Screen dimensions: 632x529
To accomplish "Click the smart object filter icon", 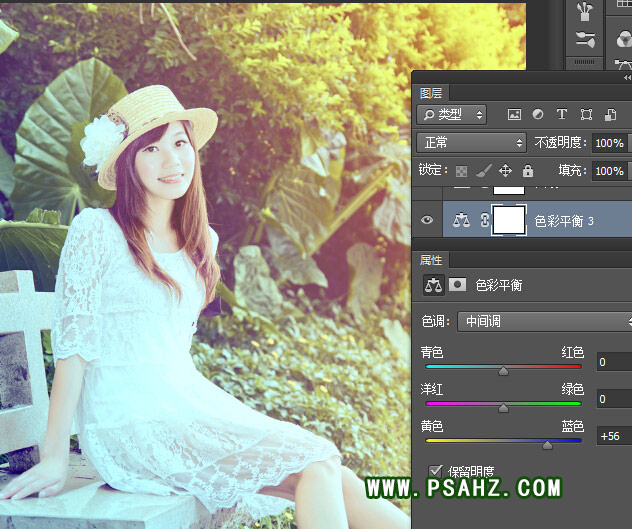I will 610,115.
